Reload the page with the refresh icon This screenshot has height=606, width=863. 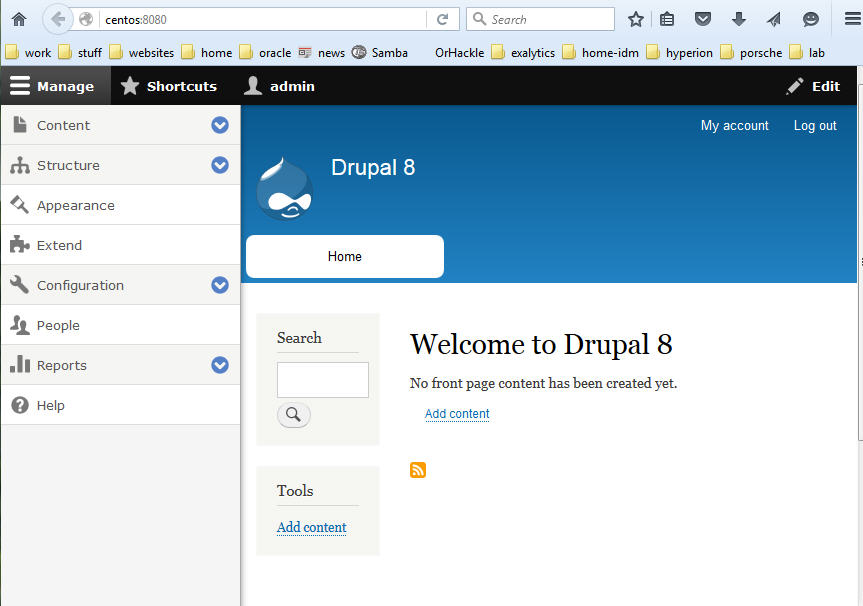(443, 19)
